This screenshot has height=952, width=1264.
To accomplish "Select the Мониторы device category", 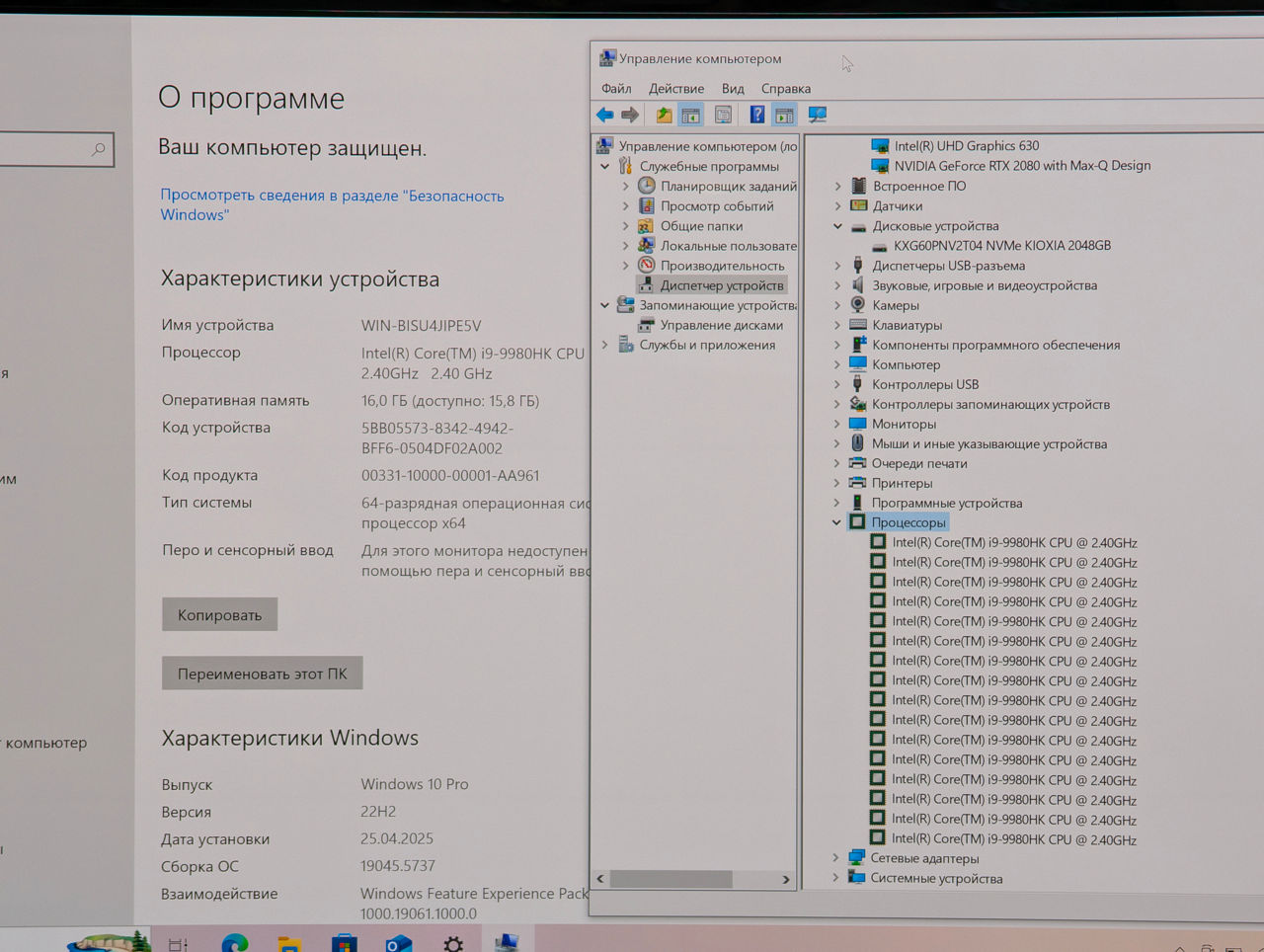I will [x=904, y=424].
